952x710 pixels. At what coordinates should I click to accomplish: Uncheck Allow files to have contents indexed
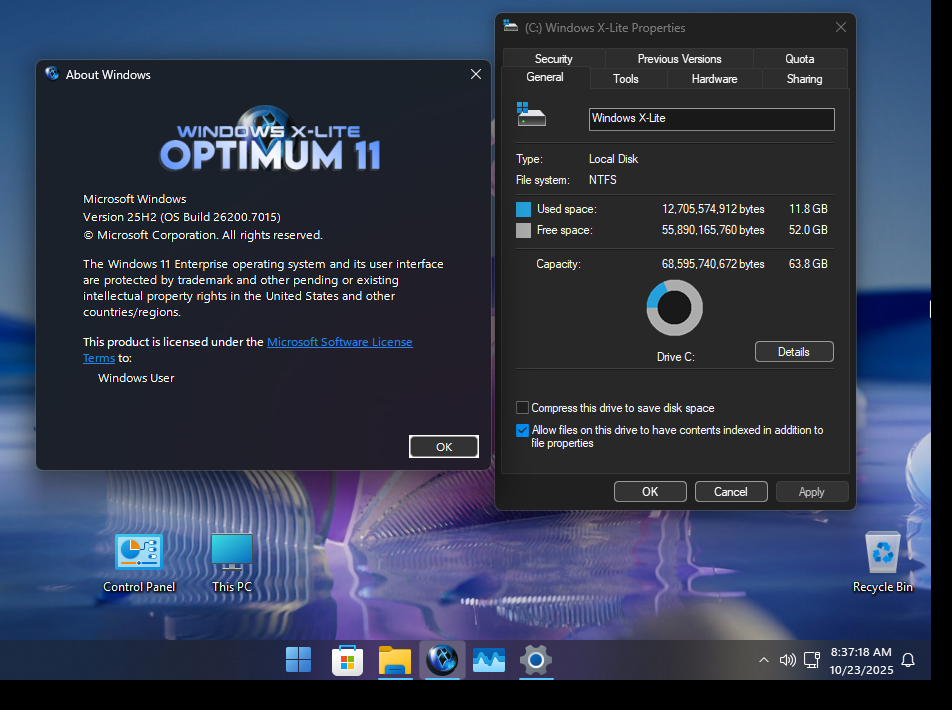point(522,430)
